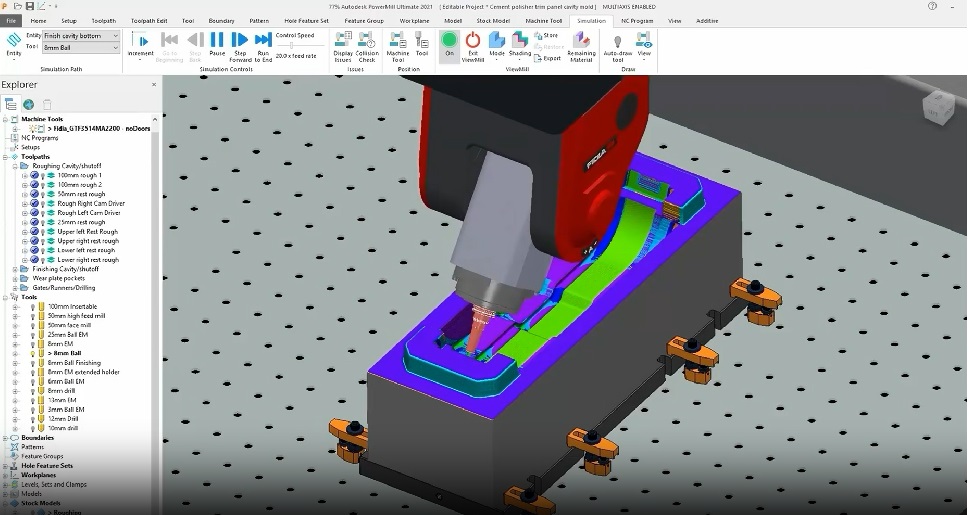969x515 pixels.
Task: Click the Exit ViewMill icon
Action: [x=472, y=45]
